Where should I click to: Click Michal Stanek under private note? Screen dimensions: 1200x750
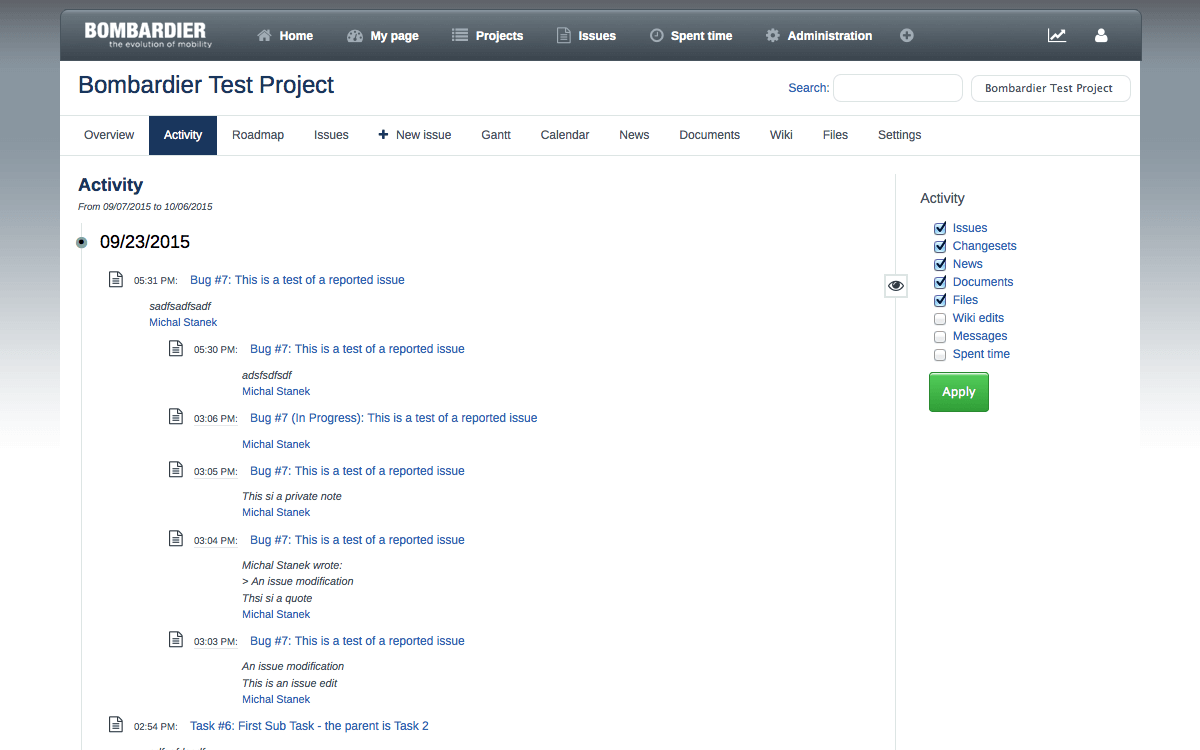tap(276, 512)
